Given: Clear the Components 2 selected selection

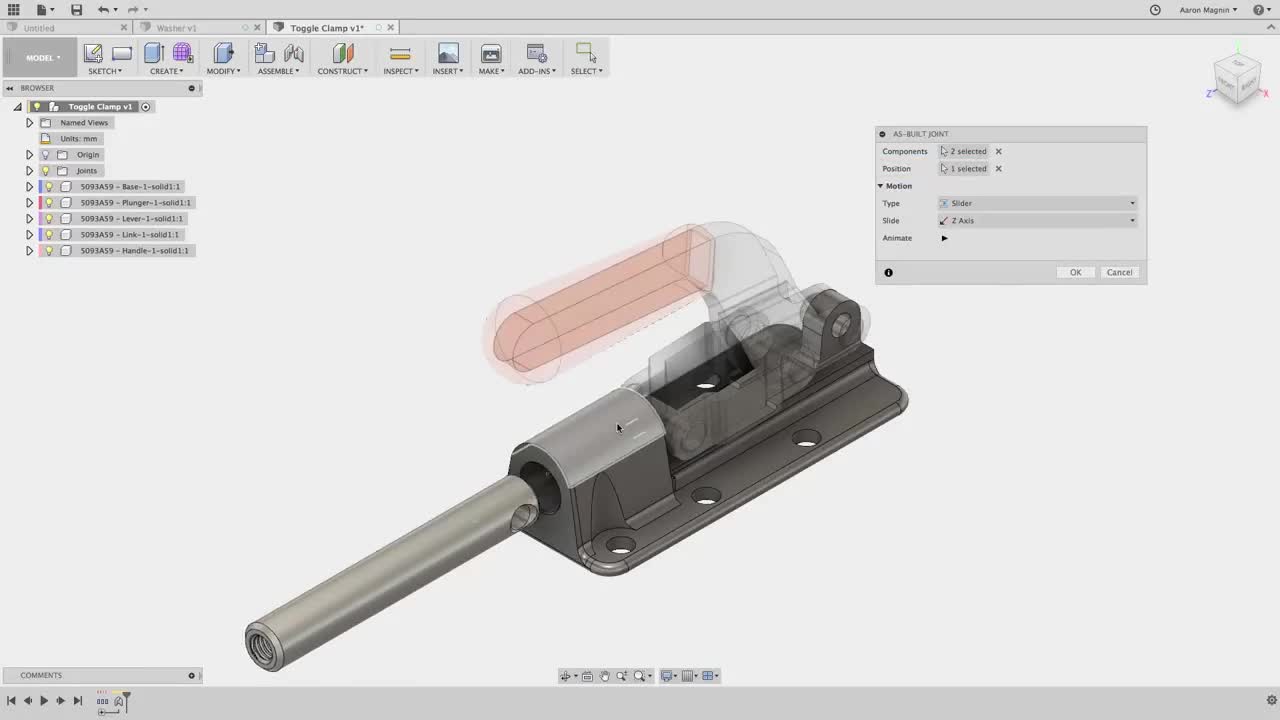Looking at the screenshot, I should pos(998,152).
